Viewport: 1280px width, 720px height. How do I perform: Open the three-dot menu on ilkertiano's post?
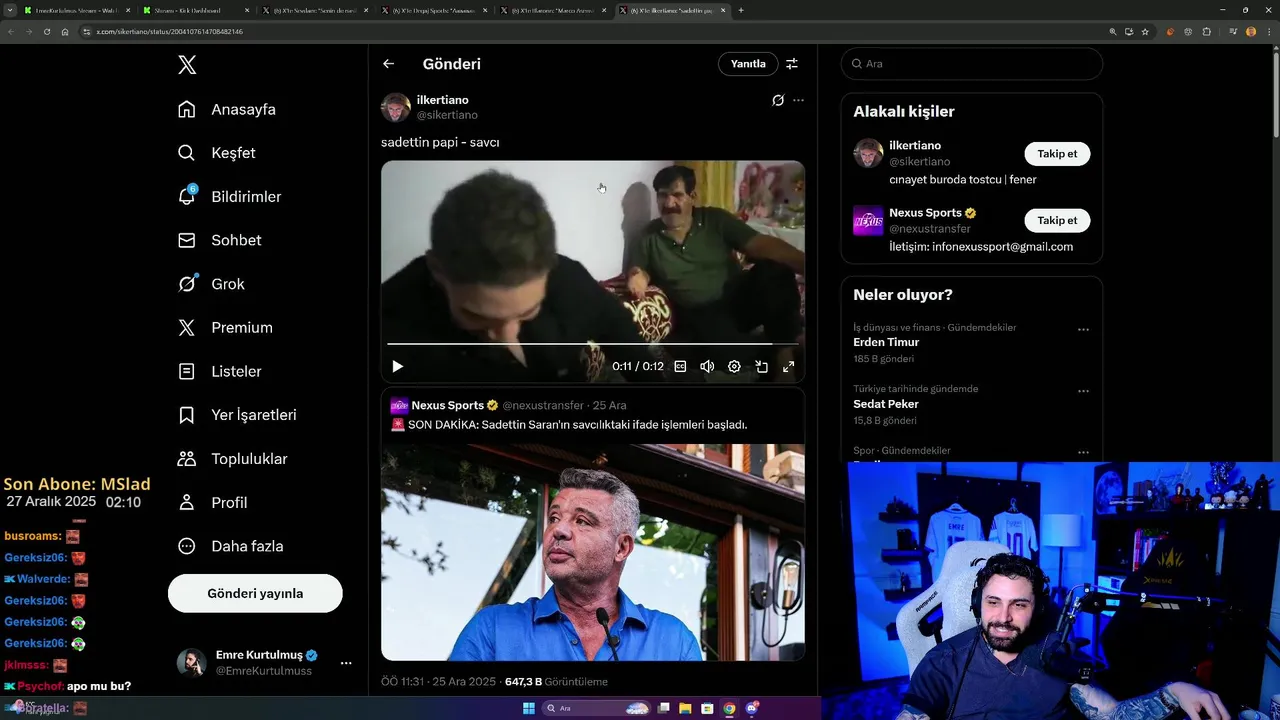coord(798,100)
